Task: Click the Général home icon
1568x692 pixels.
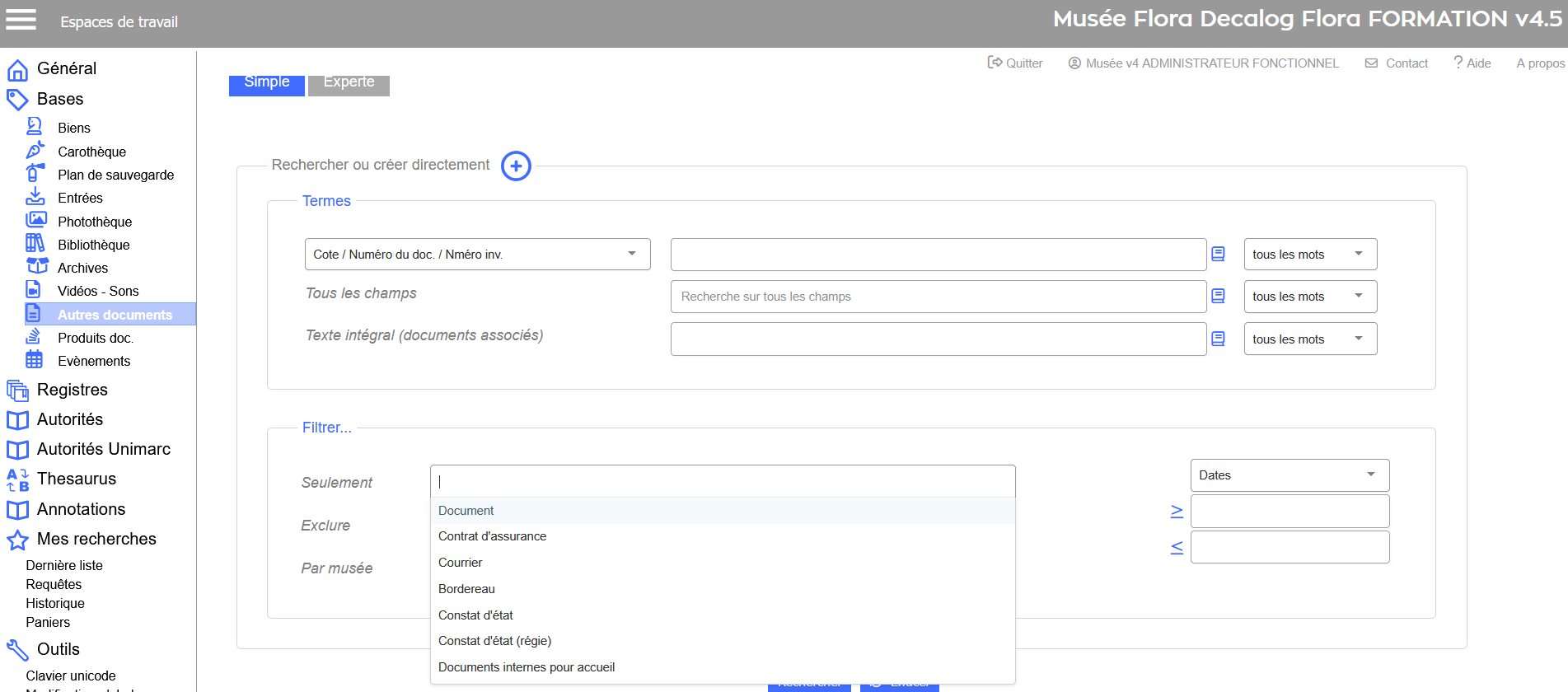Action: 17,70
